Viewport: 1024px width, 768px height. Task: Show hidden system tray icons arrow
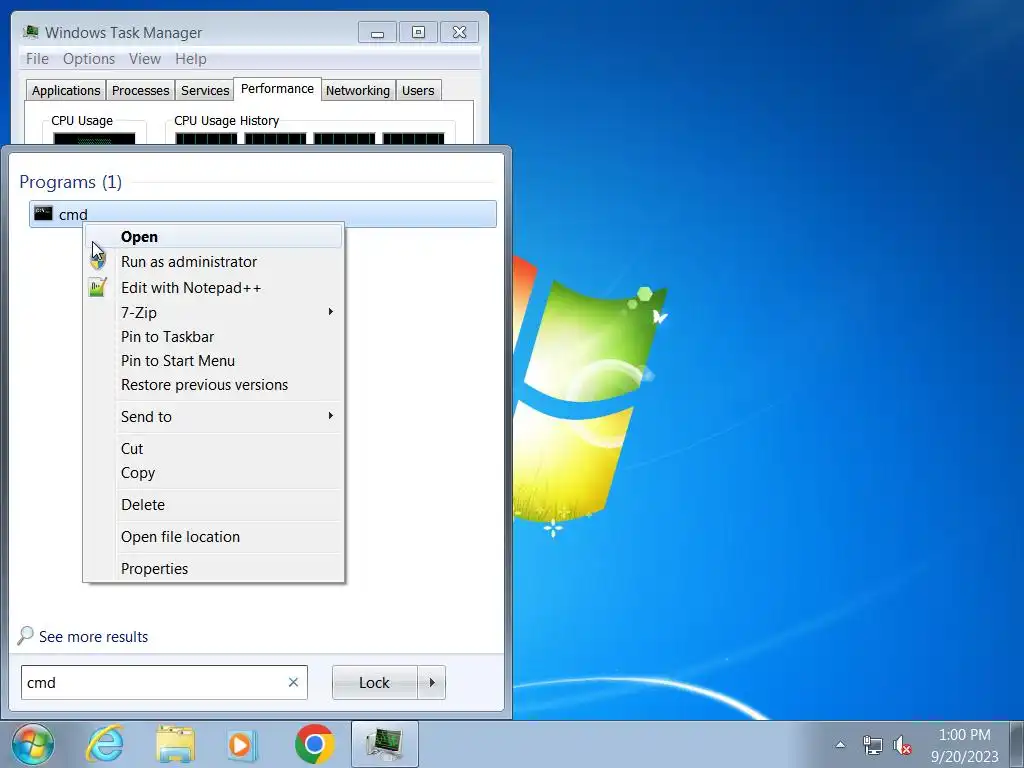[840, 744]
